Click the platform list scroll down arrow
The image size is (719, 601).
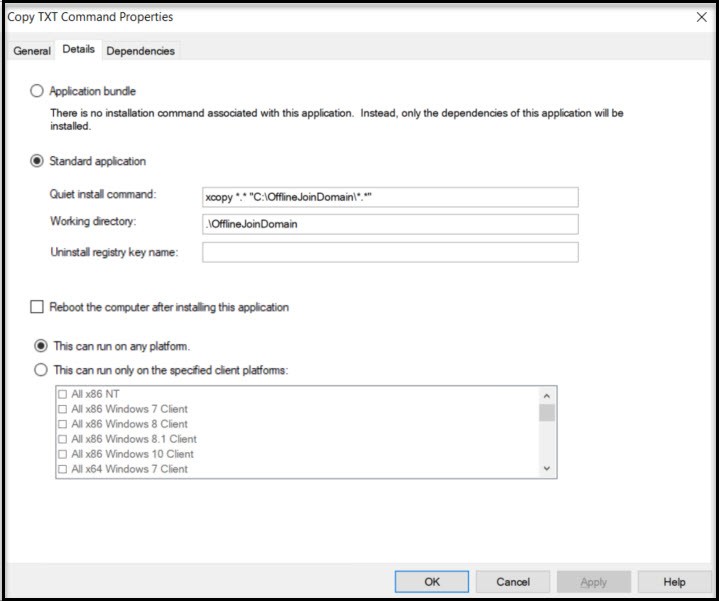coord(547,468)
